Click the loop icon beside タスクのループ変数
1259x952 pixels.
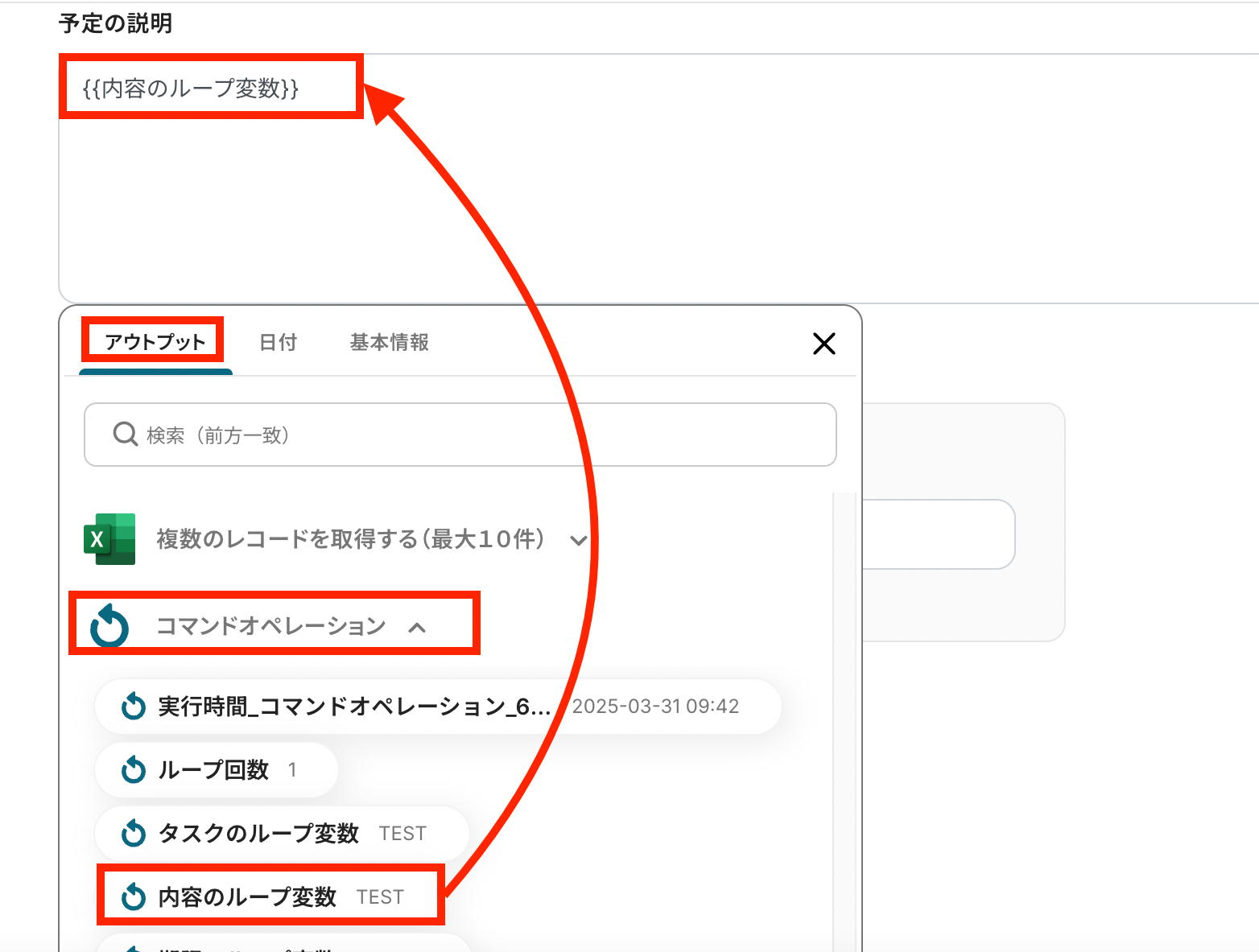tap(134, 833)
